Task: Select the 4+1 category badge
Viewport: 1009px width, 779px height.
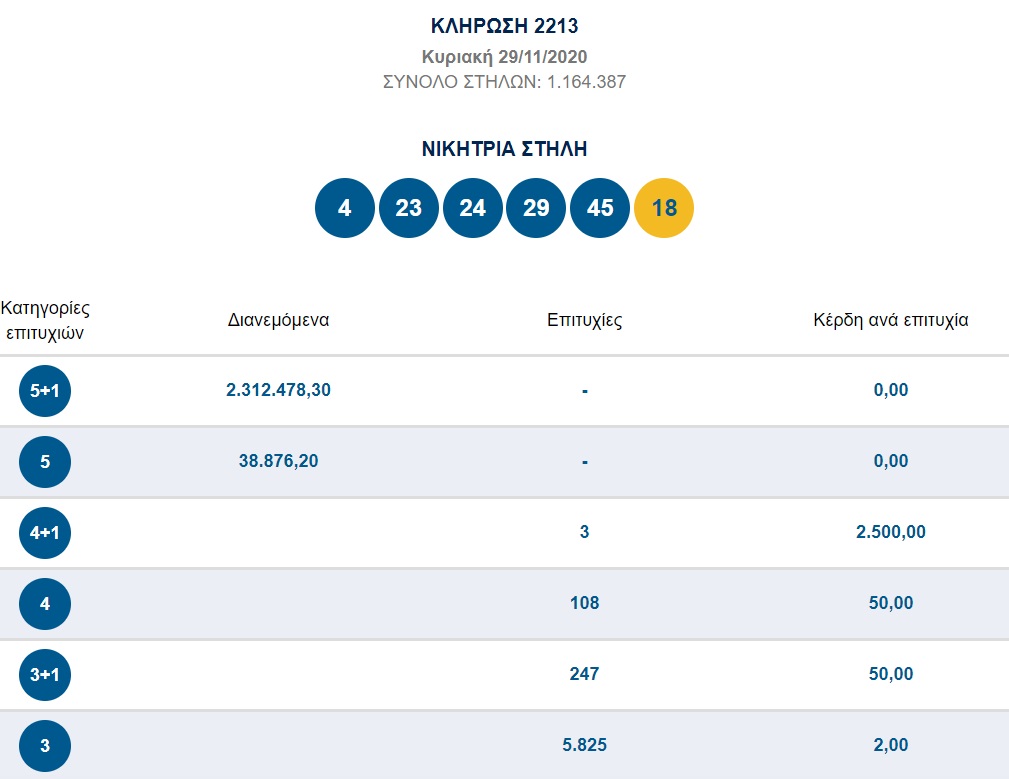Action: coord(45,533)
